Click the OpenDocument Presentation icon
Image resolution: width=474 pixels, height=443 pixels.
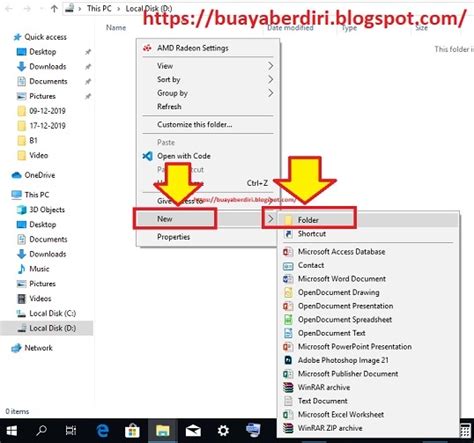tap(288, 306)
